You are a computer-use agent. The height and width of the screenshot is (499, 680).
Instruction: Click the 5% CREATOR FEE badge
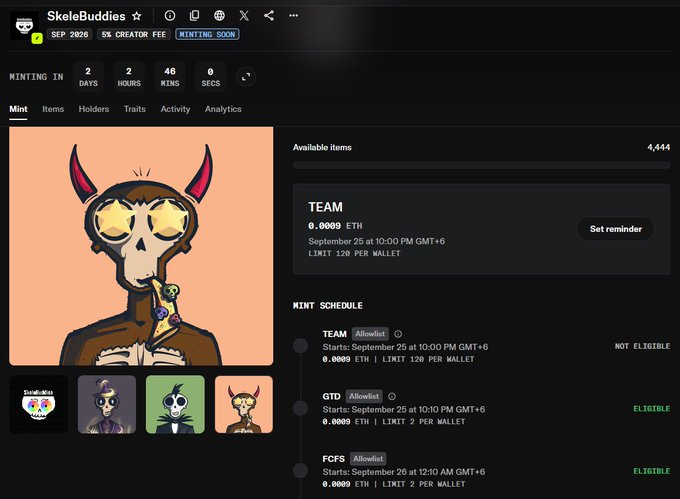(134, 34)
